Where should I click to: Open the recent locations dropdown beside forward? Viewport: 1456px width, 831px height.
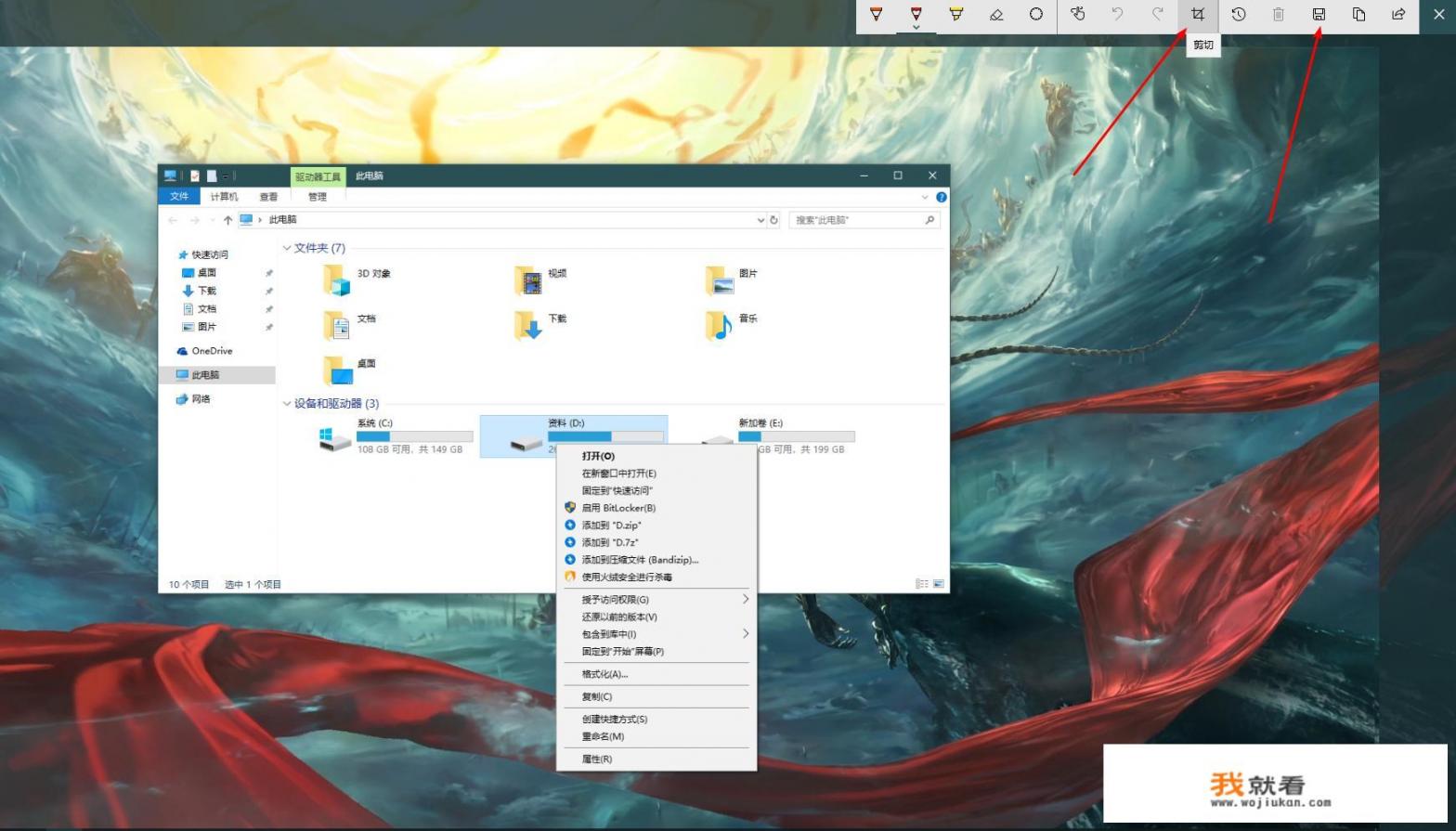click(x=213, y=220)
